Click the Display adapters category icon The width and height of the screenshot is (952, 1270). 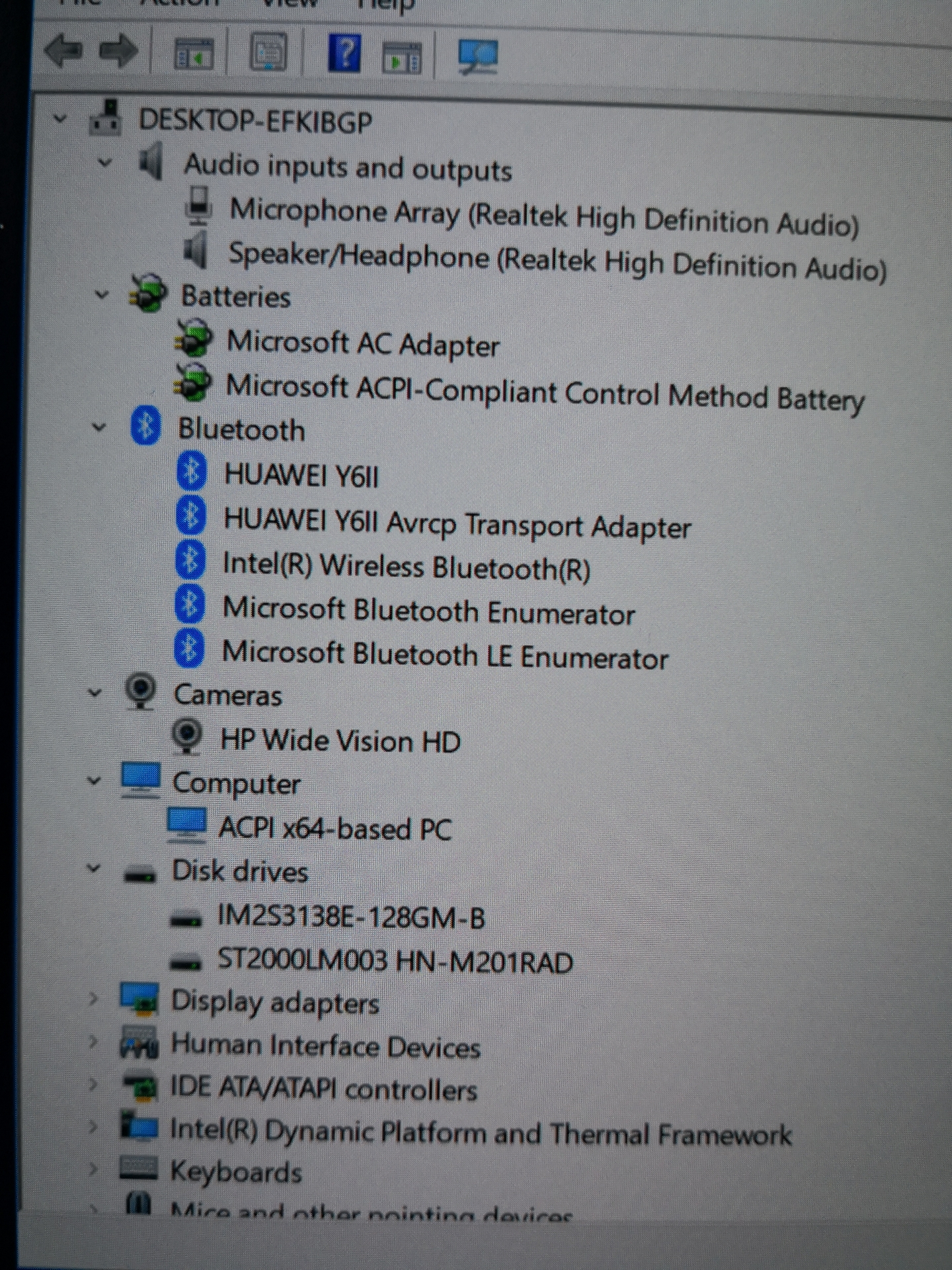pos(139,999)
